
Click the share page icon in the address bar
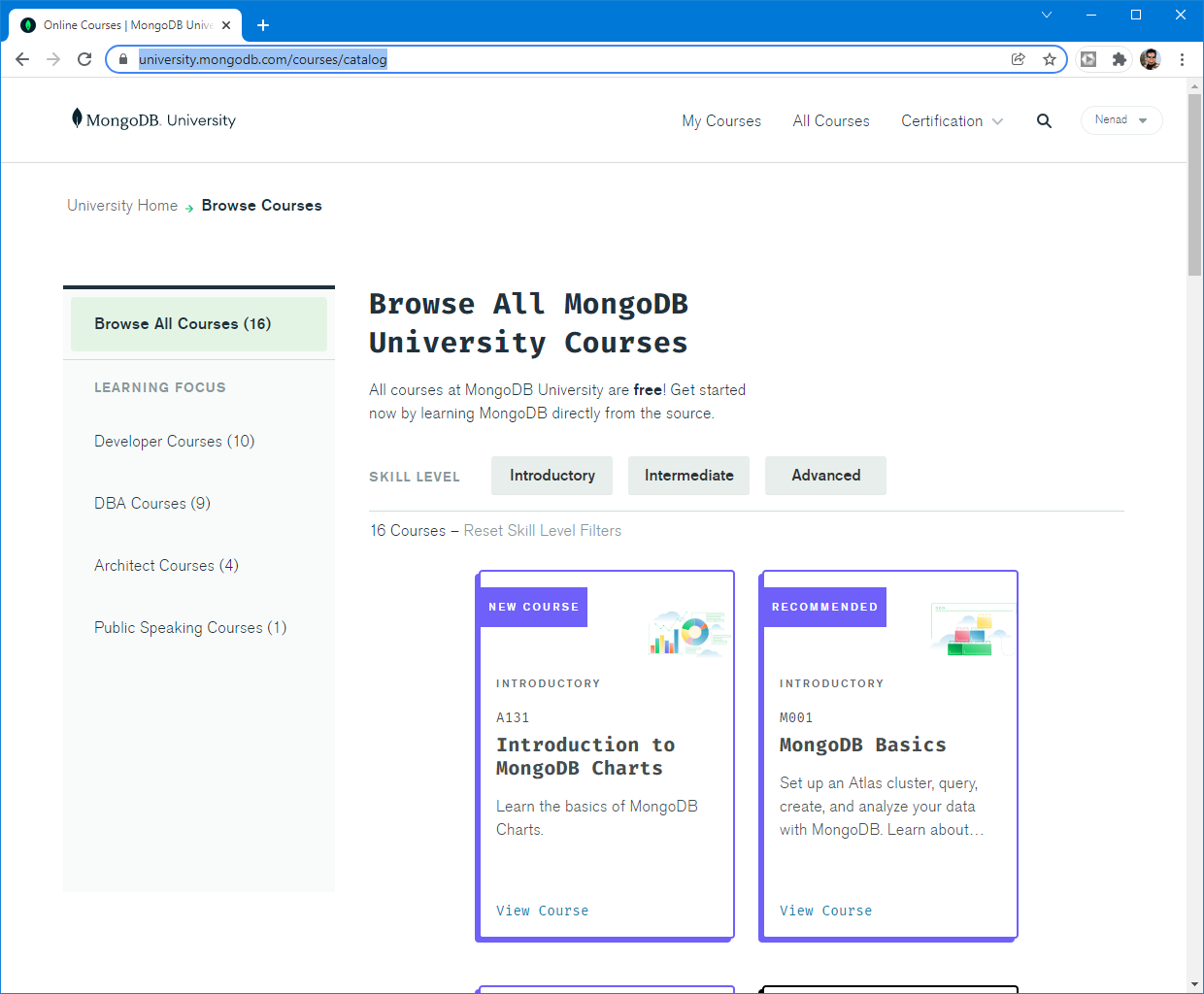(1019, 59)
